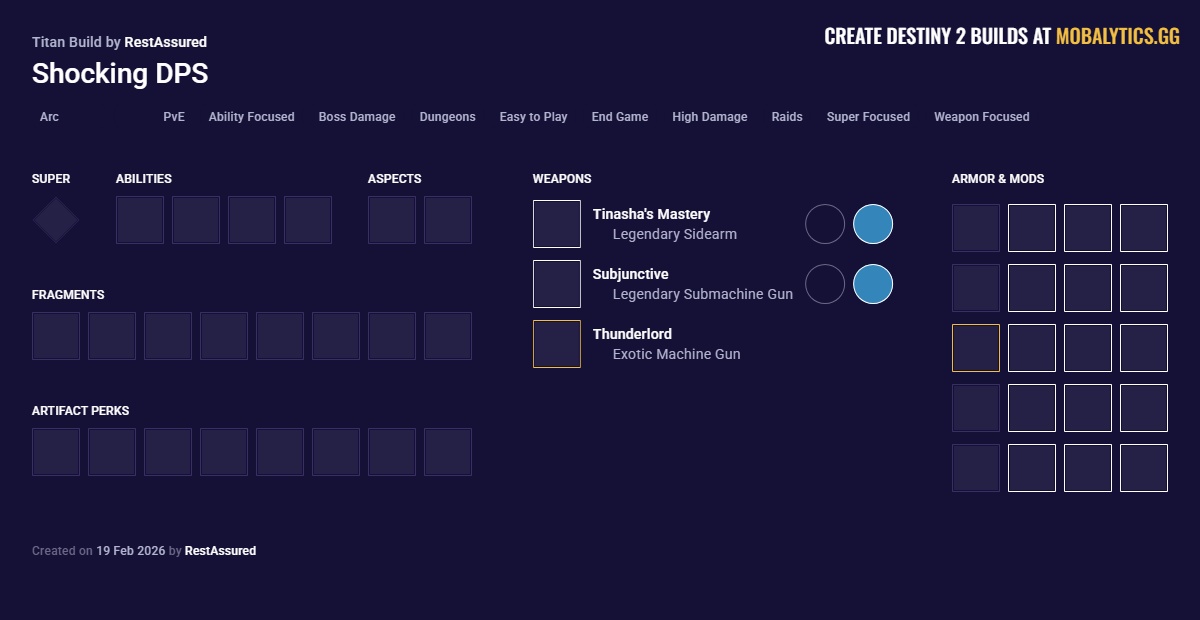Toggle the blue perk circle for Subjunctive

pyautogui.click(x=873, y=284)
